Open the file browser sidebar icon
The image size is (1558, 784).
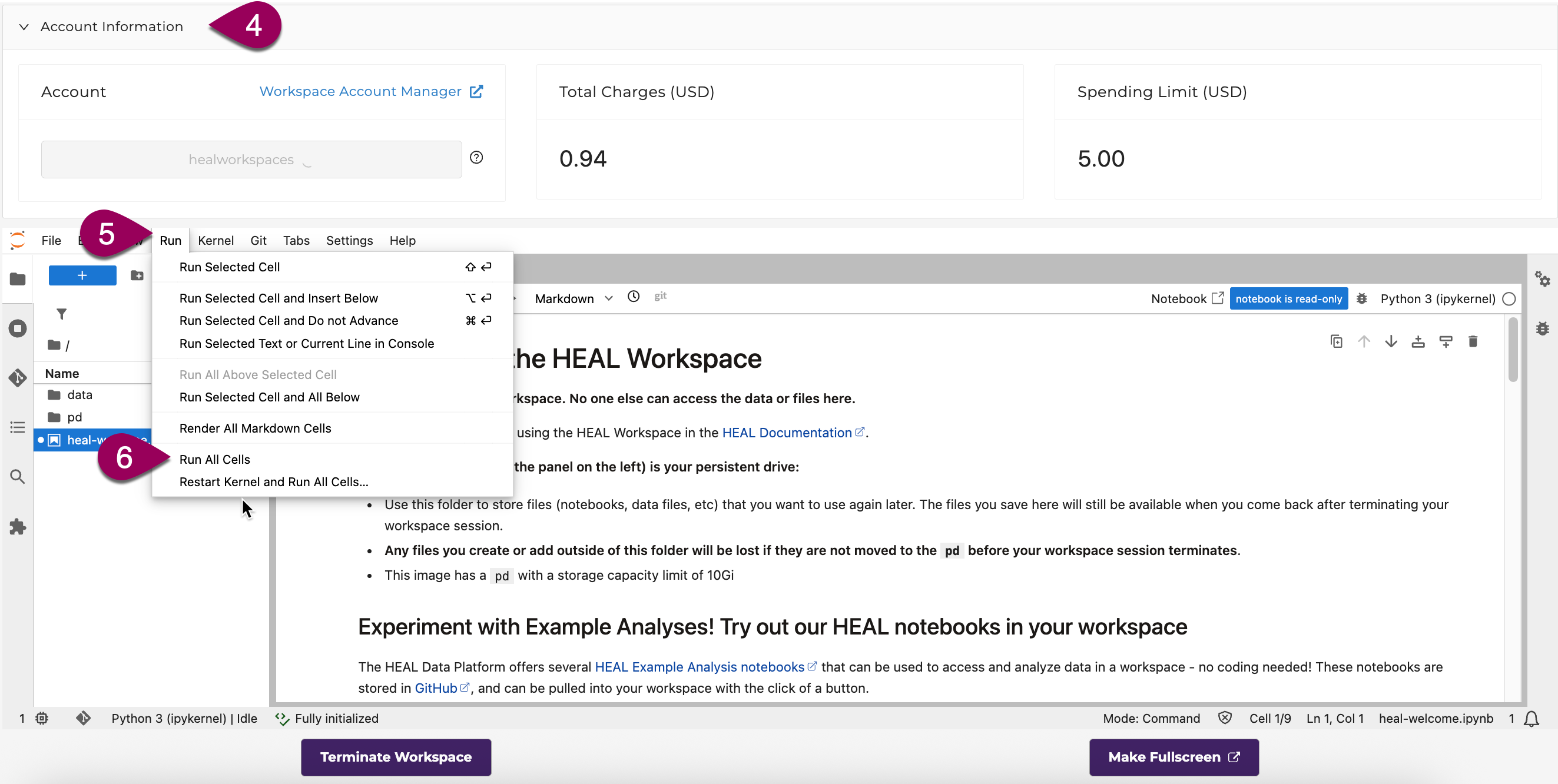point(18,278)
